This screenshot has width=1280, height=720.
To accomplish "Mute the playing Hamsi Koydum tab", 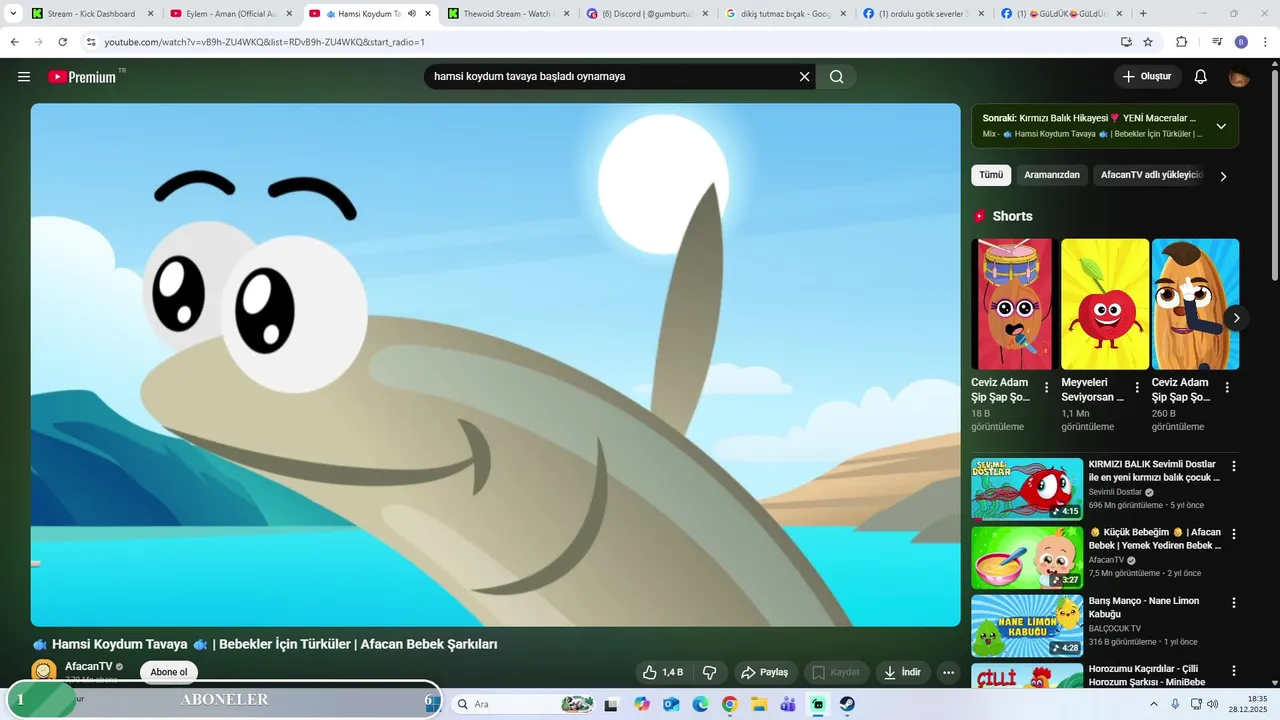I will click(x=412, y=14).
